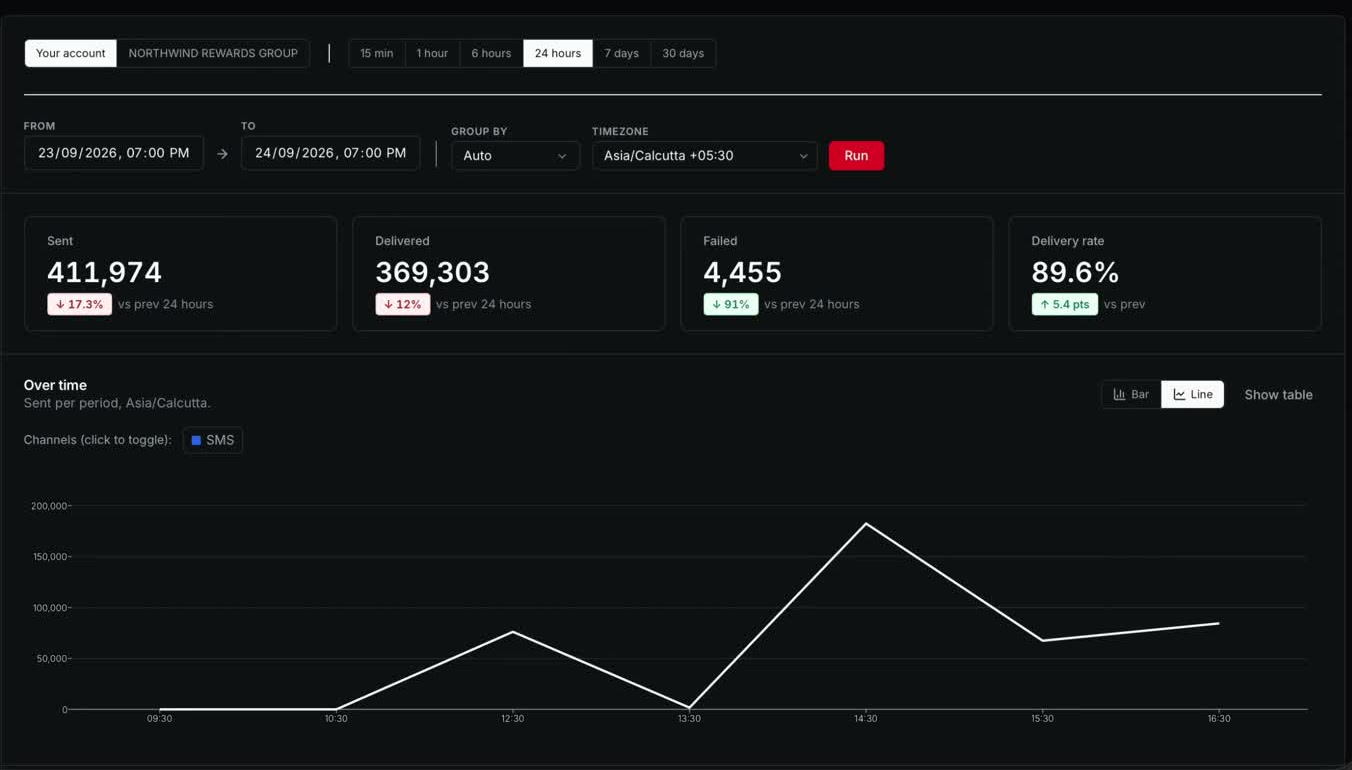Screen dimensions: 1352x770
Task: Switch chart to Bar view
Action: [x=1131, y=395]
